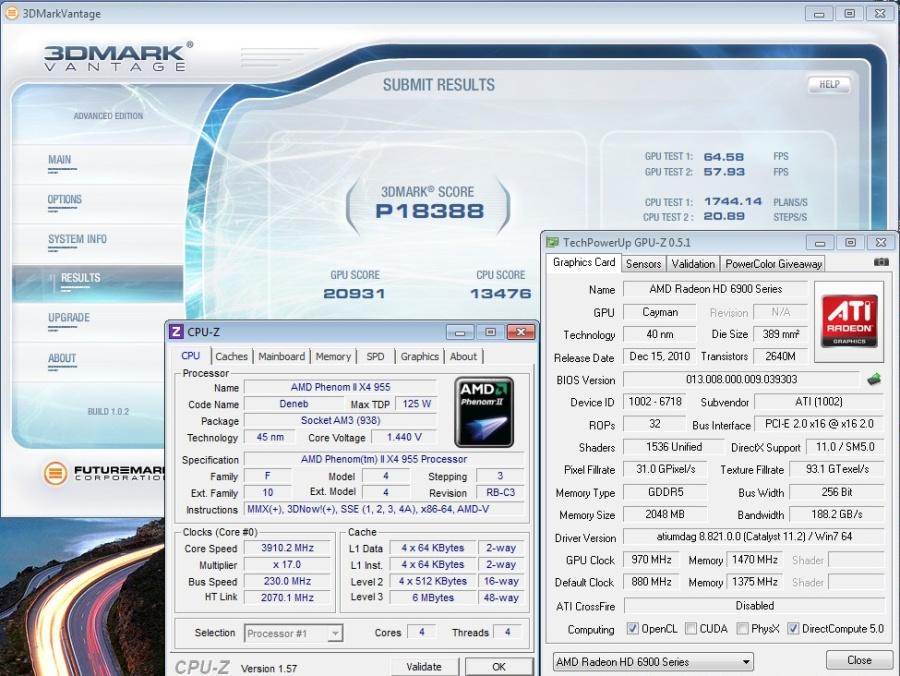Close the GPU-Z window with the X
Viewport: 900px width, 676px height.
click(880, 243)
